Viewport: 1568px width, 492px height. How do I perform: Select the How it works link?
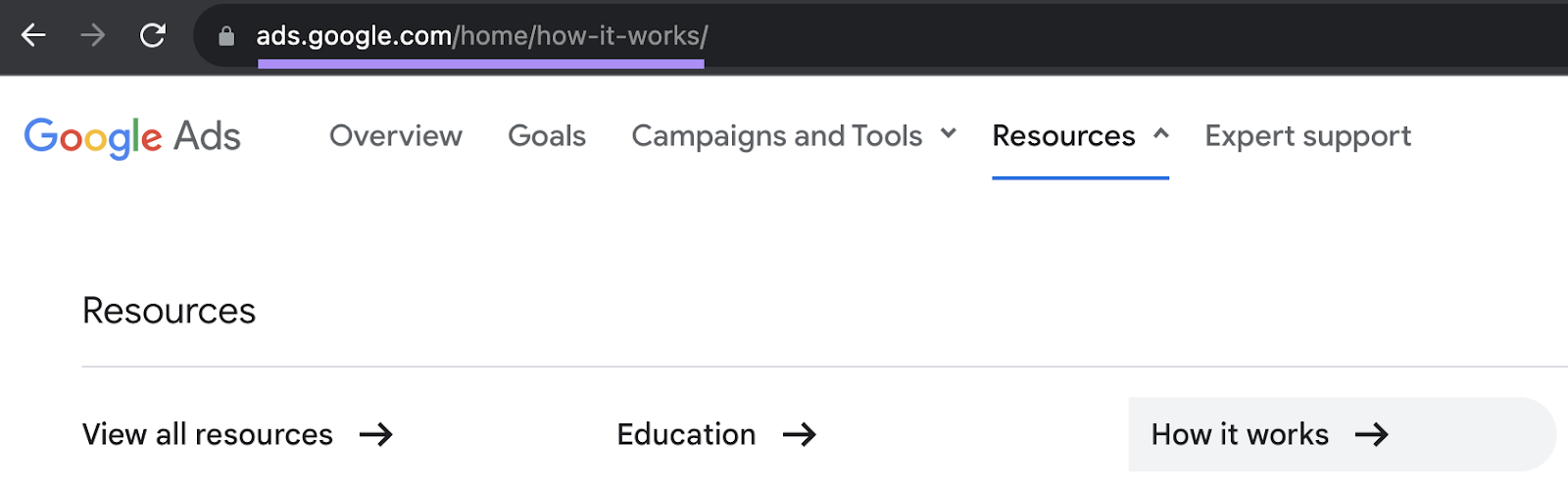(x=1240, y=434)
